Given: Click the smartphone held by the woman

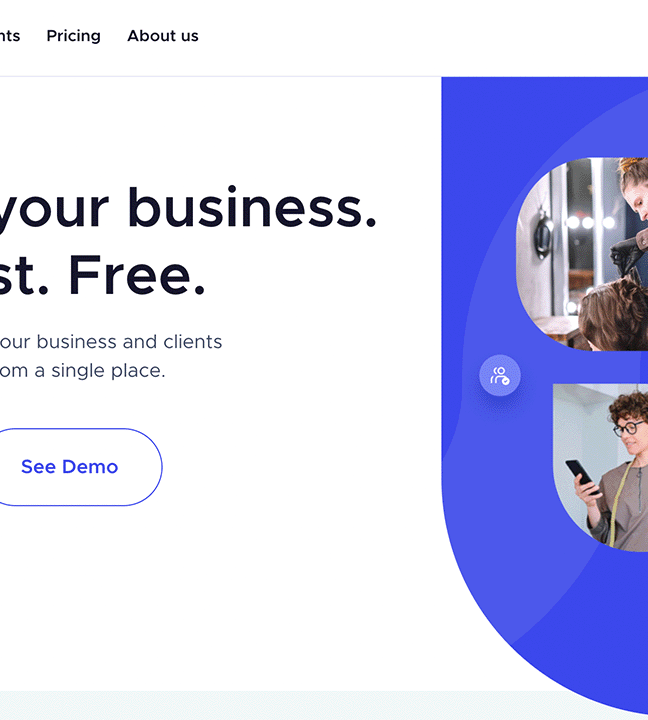Looking at the screenshot, I should pyautogui.click(x=582, y=477).
